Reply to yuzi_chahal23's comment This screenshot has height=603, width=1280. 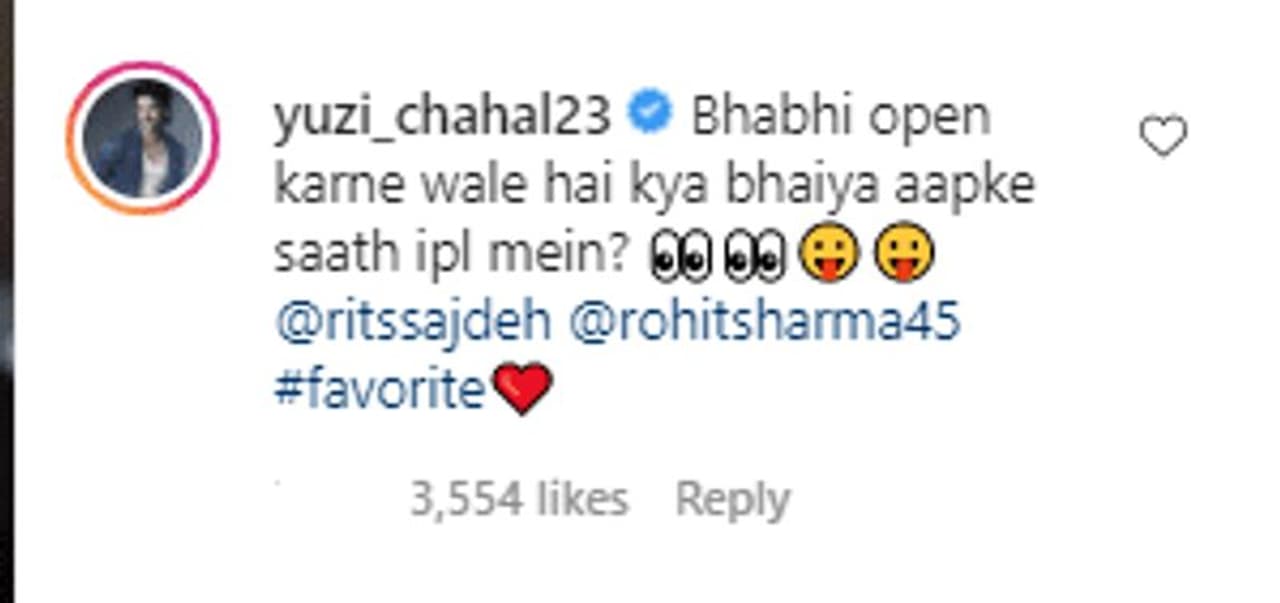tap(732, 498)
